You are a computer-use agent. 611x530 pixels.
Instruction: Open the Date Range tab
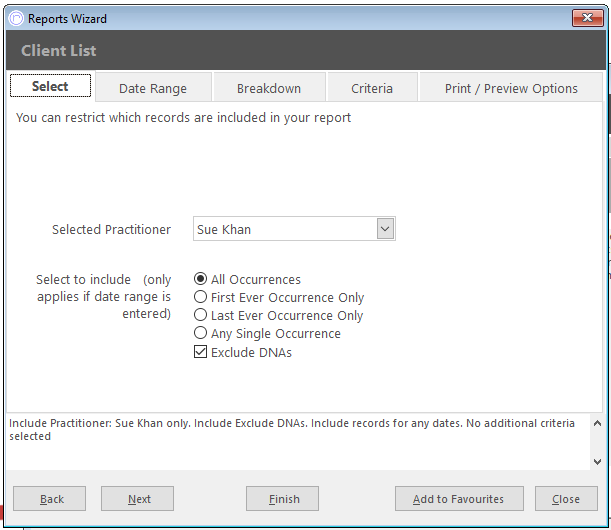pos(153,88)
